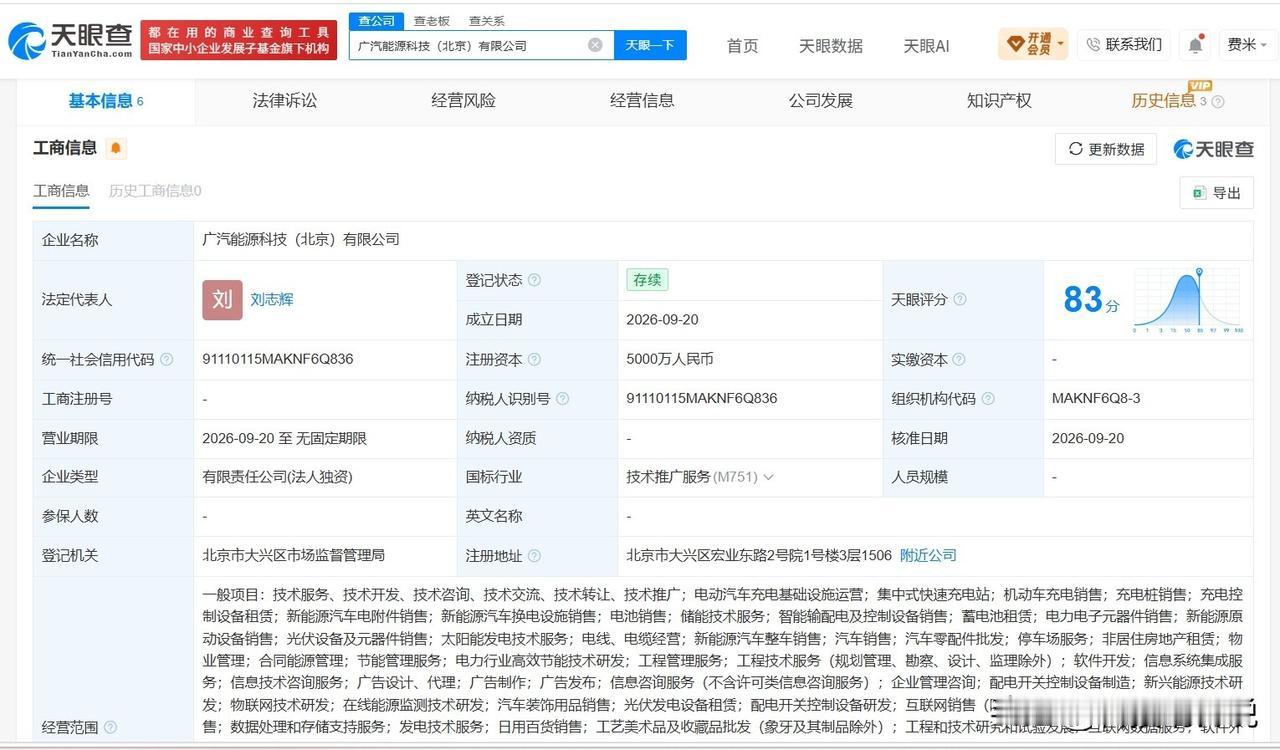The image size is (1280, 750).
Task: Open the 附近公司 nearby companies link
Action: click(x=928, y=555)
